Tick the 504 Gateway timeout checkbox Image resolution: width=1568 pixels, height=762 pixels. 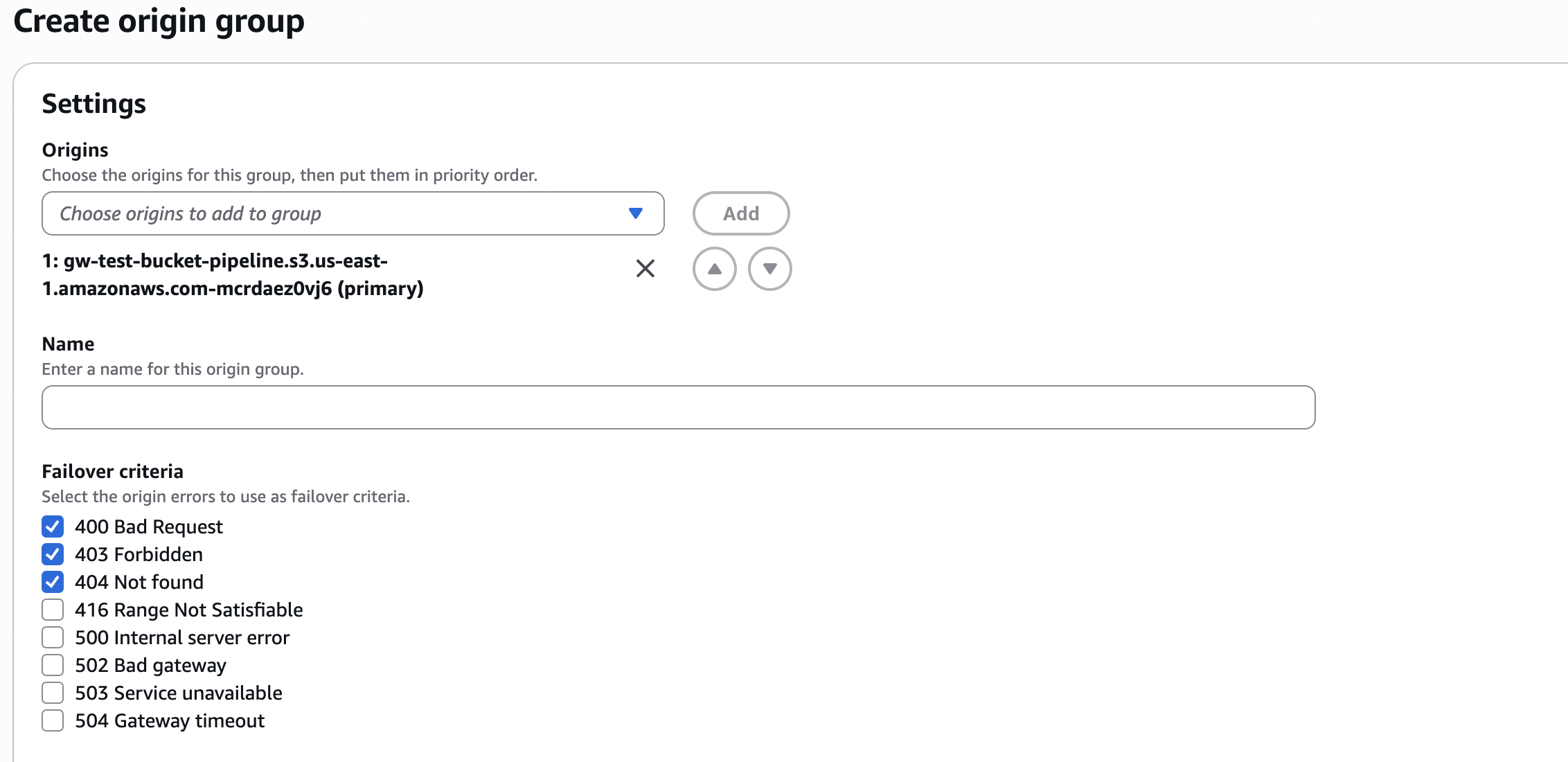tap(53, 720)
